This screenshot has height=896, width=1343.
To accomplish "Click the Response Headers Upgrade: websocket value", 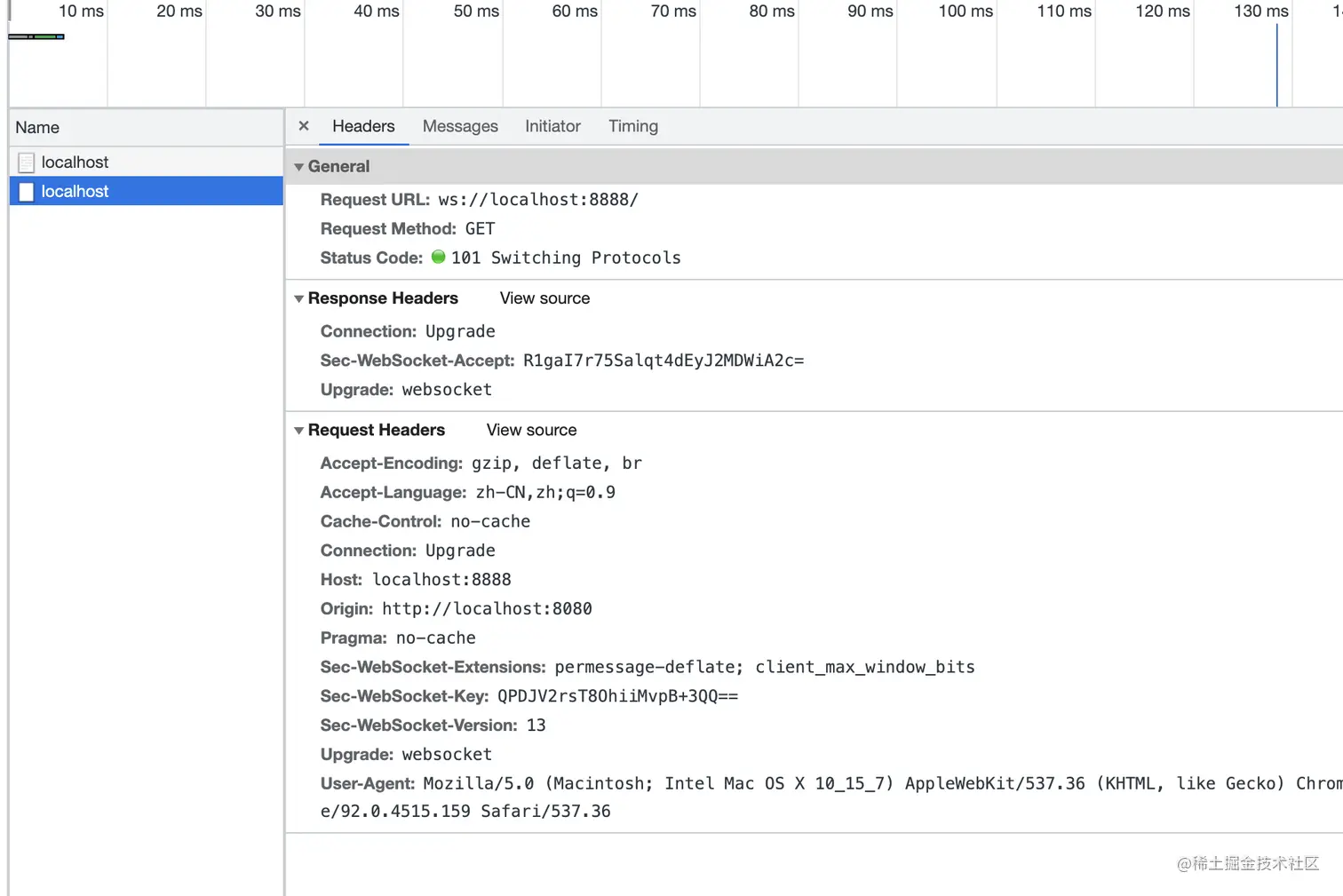I will (x=447, y=390).
